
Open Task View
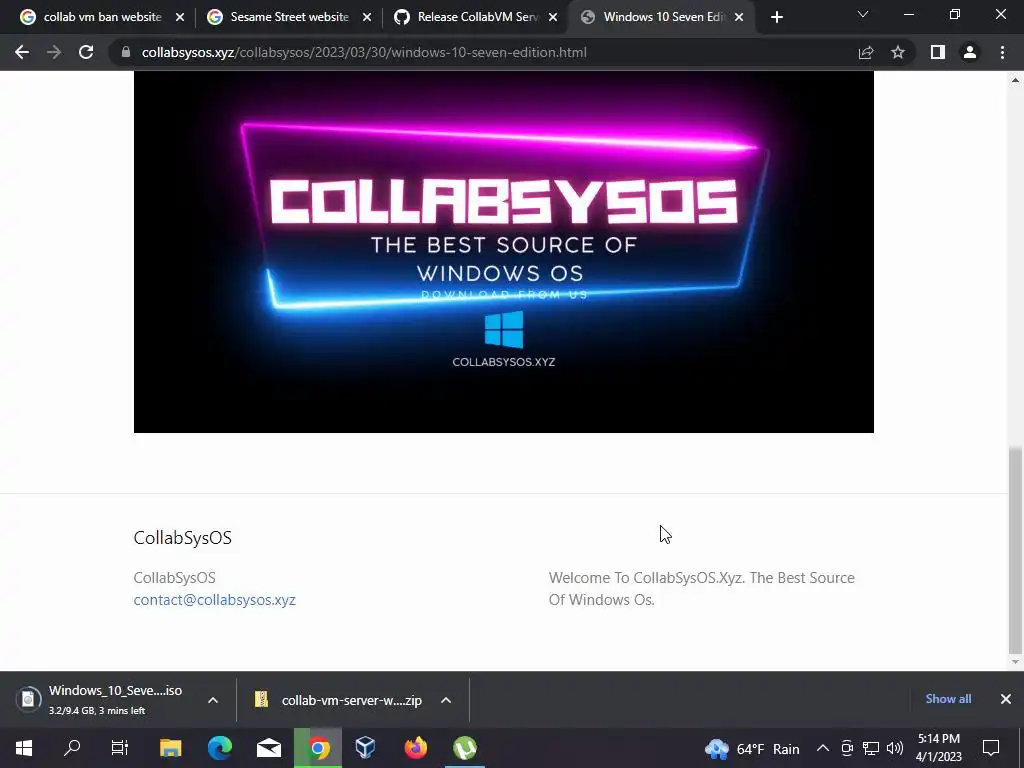click(x=120, y=748)
